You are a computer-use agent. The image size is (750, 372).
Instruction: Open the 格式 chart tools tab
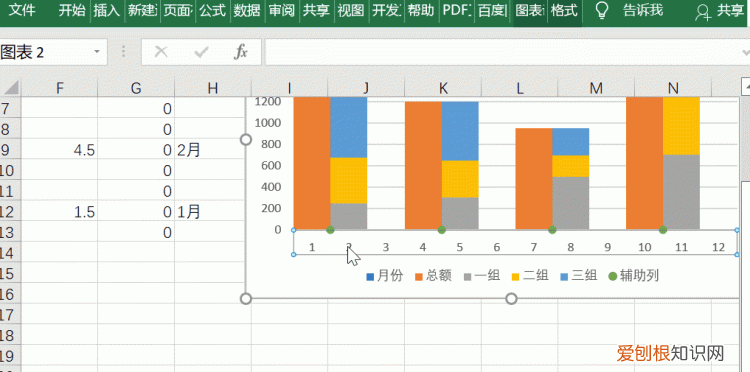coord(564,11)
